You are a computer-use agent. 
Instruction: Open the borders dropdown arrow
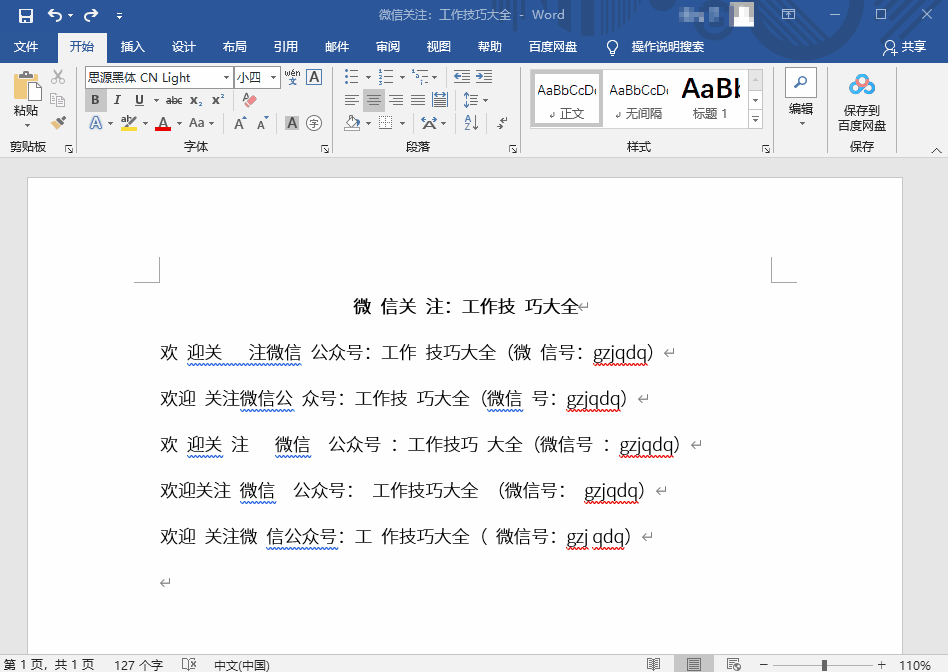point(402,123)
